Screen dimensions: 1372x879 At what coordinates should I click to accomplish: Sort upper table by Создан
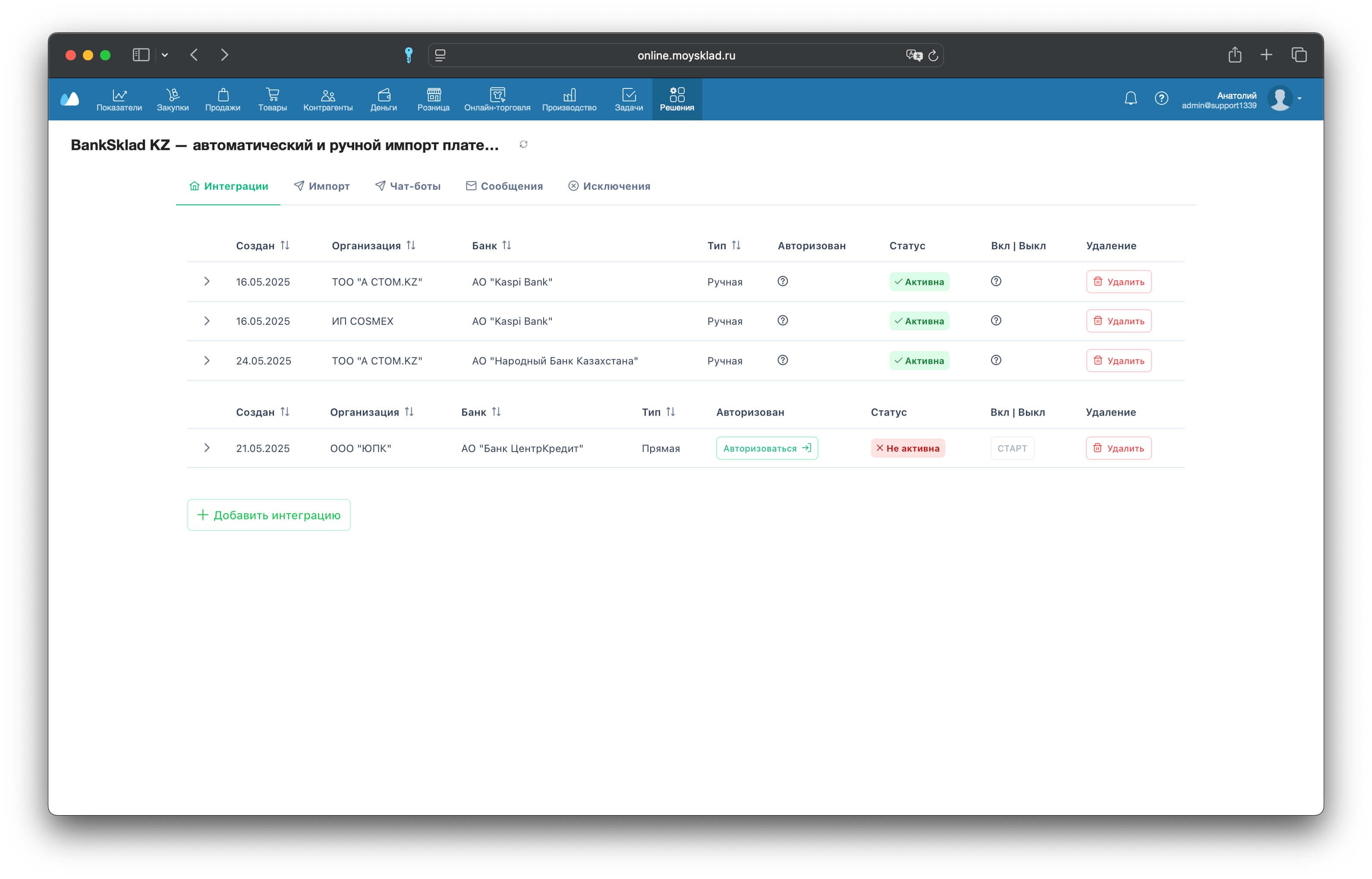(285, 245)
